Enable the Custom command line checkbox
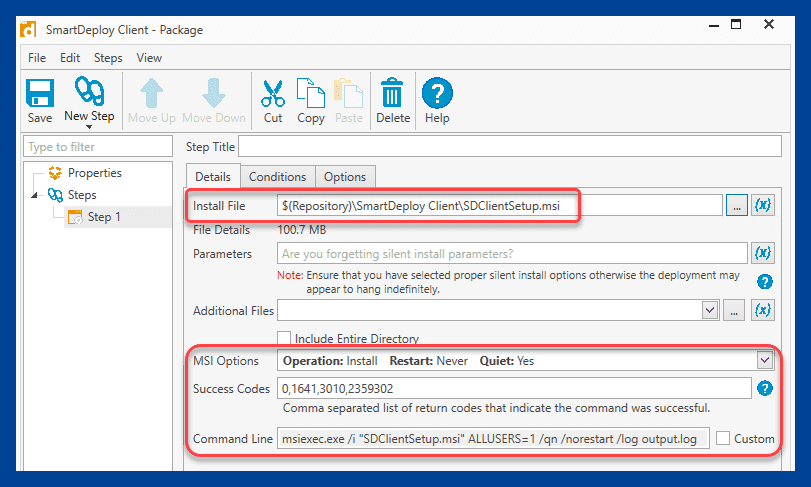Screen dimensions: 811x487 (723, 438)
